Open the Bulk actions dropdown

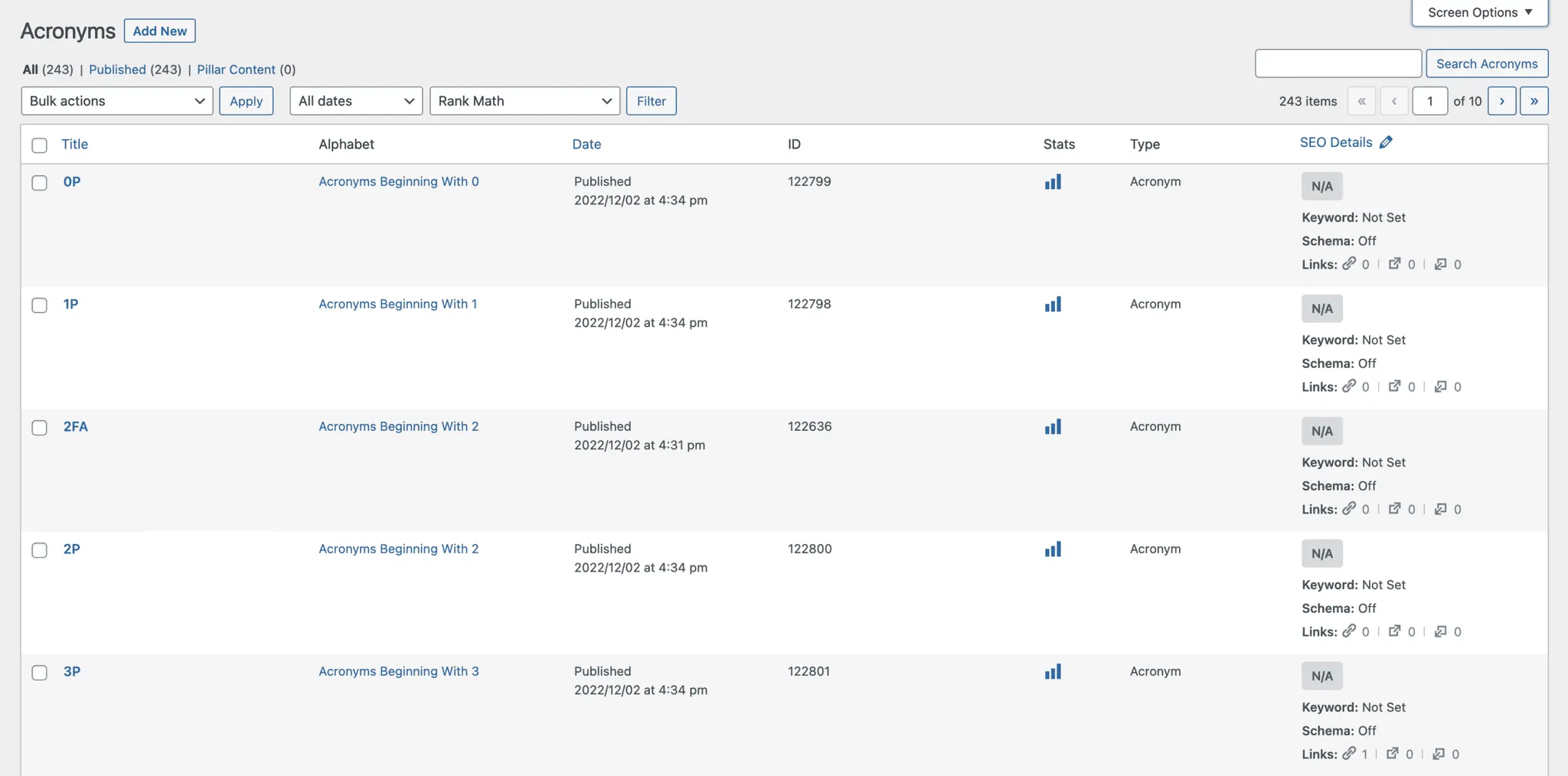pos(117,101)
